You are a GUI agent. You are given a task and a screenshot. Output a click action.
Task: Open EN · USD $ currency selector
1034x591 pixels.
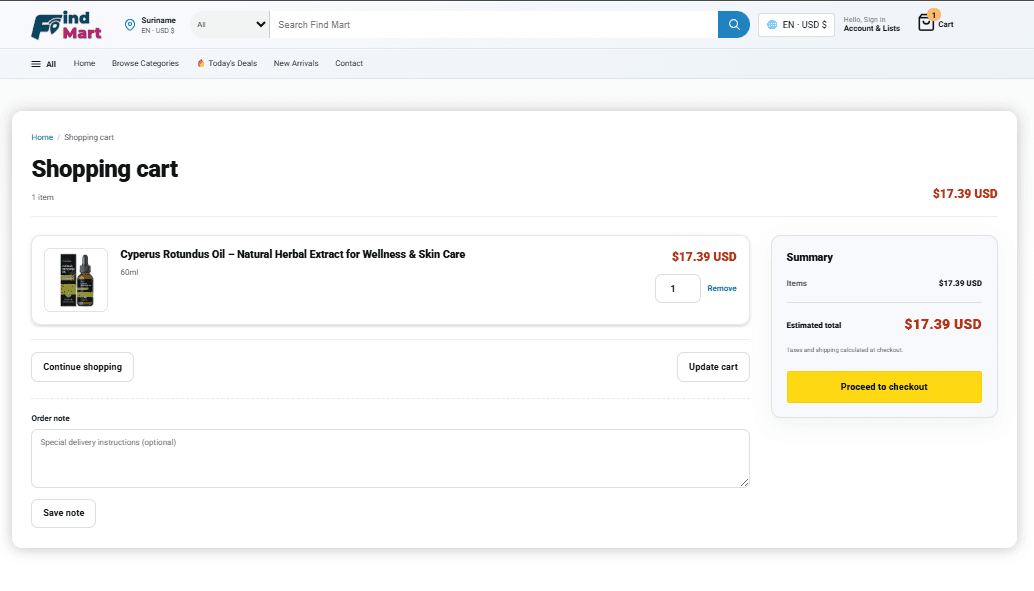[796, 24]
